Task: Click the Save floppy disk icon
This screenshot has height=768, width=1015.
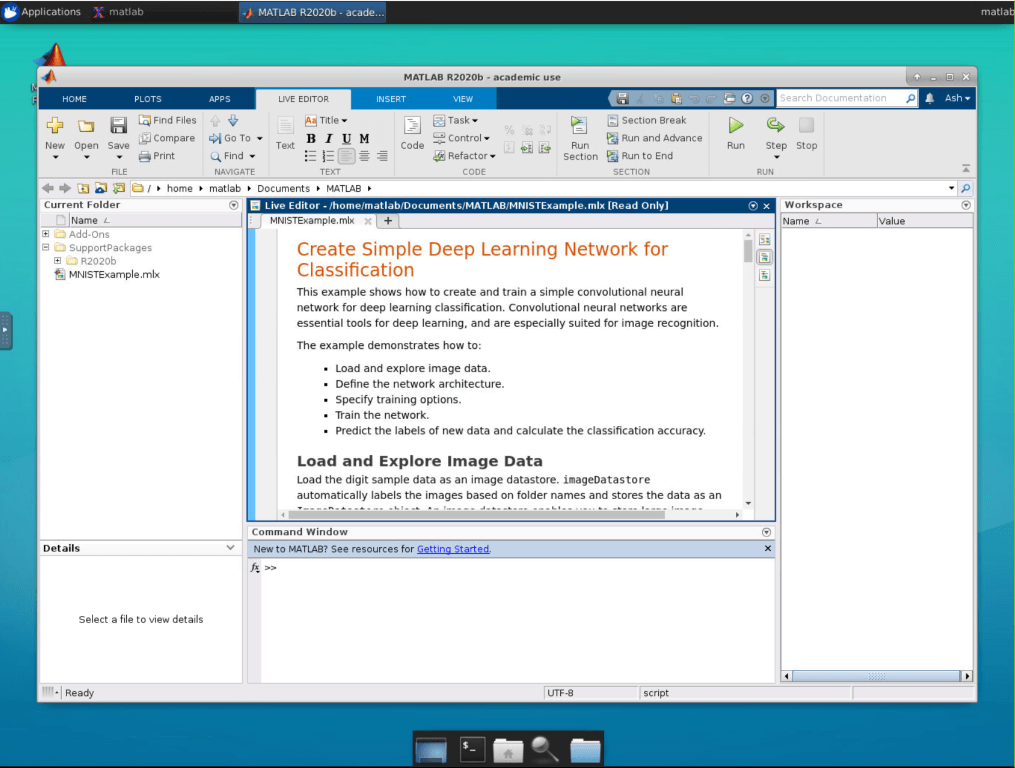Action: 118,126
